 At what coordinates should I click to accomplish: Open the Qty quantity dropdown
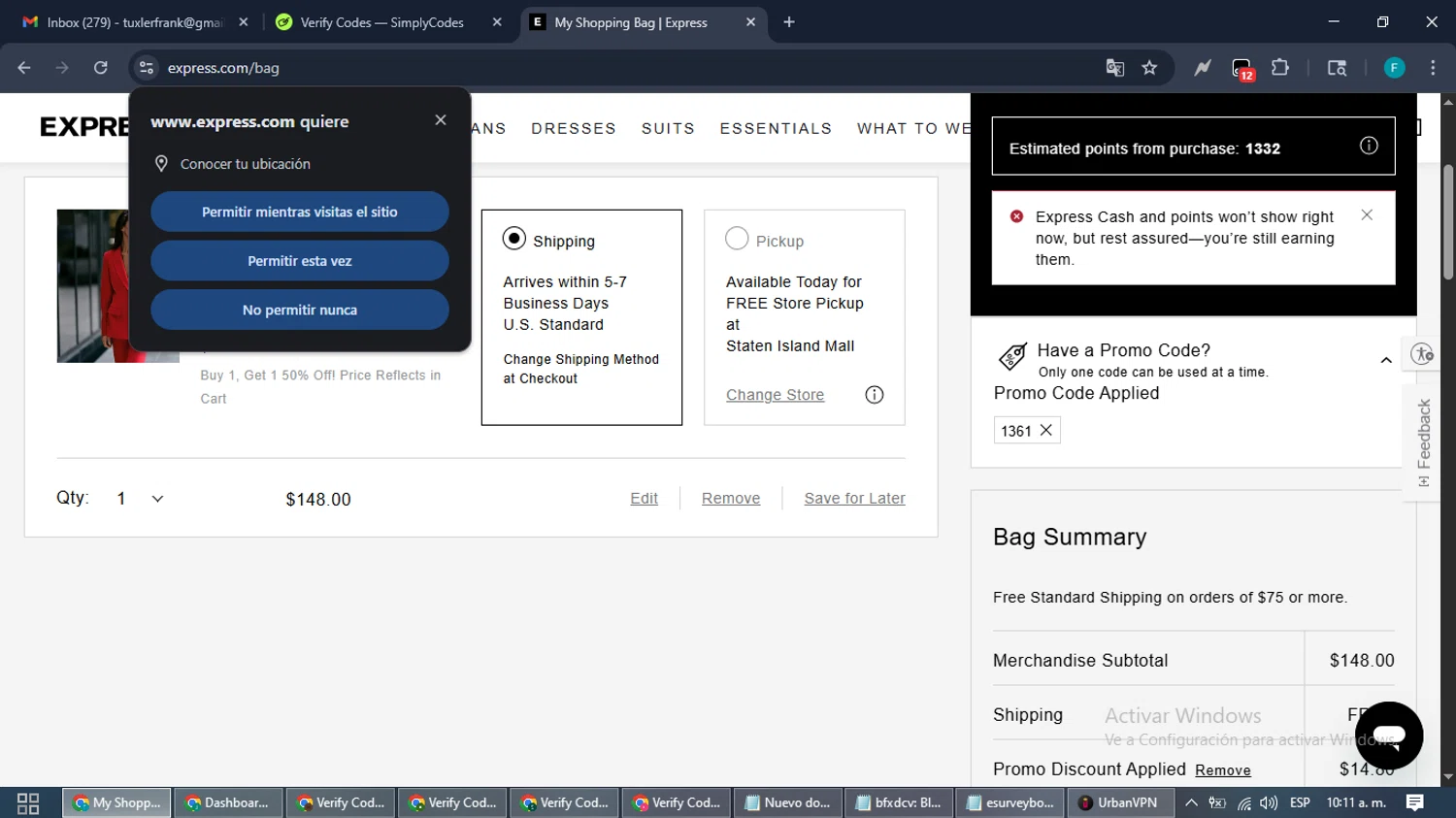[x=141, y=499]
